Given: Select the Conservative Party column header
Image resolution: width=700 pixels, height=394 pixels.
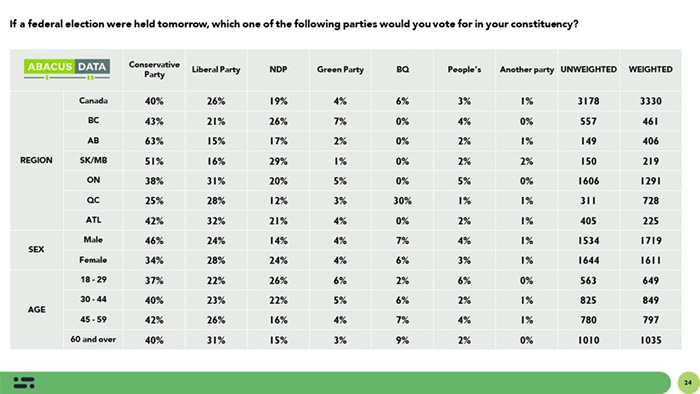Looking at the screenshot, I should pos(154,70).
